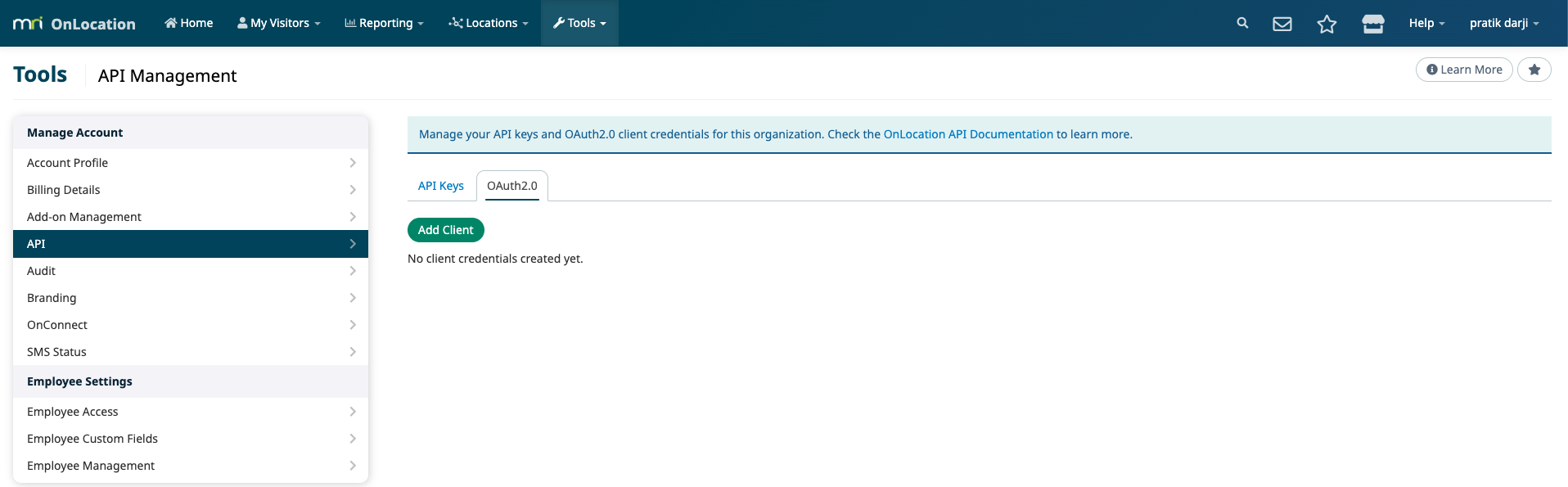The width and height of the screenshot is (1568, 487).
Task: Click the Employee Settings section header
Action: (191, 381)
